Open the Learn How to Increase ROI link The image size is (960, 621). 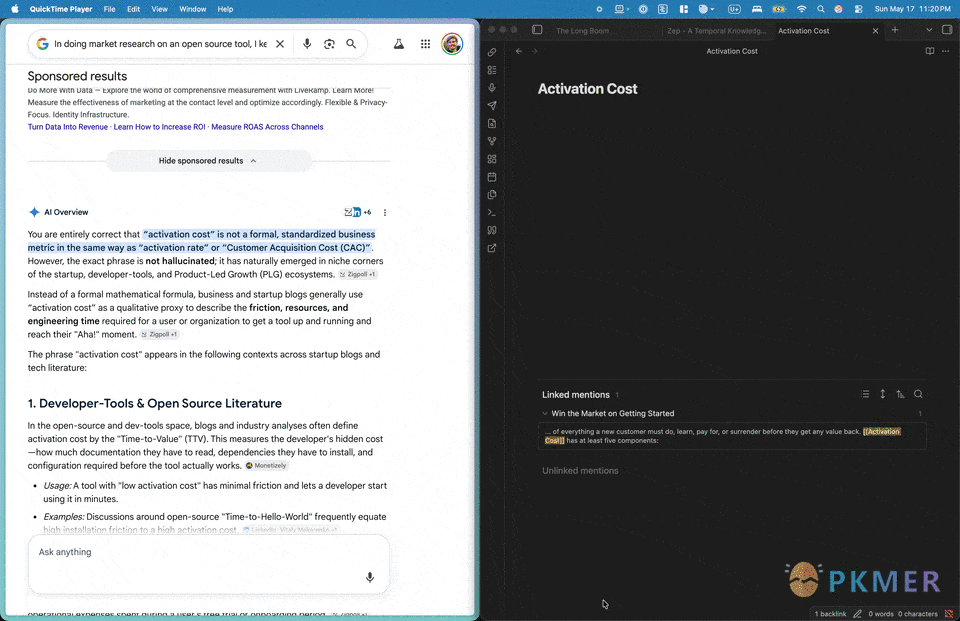coord(159,127)
